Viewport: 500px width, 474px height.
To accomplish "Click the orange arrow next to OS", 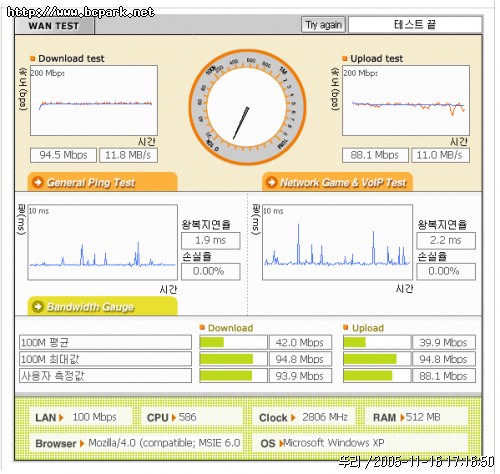I will click(x=281, y=444).
